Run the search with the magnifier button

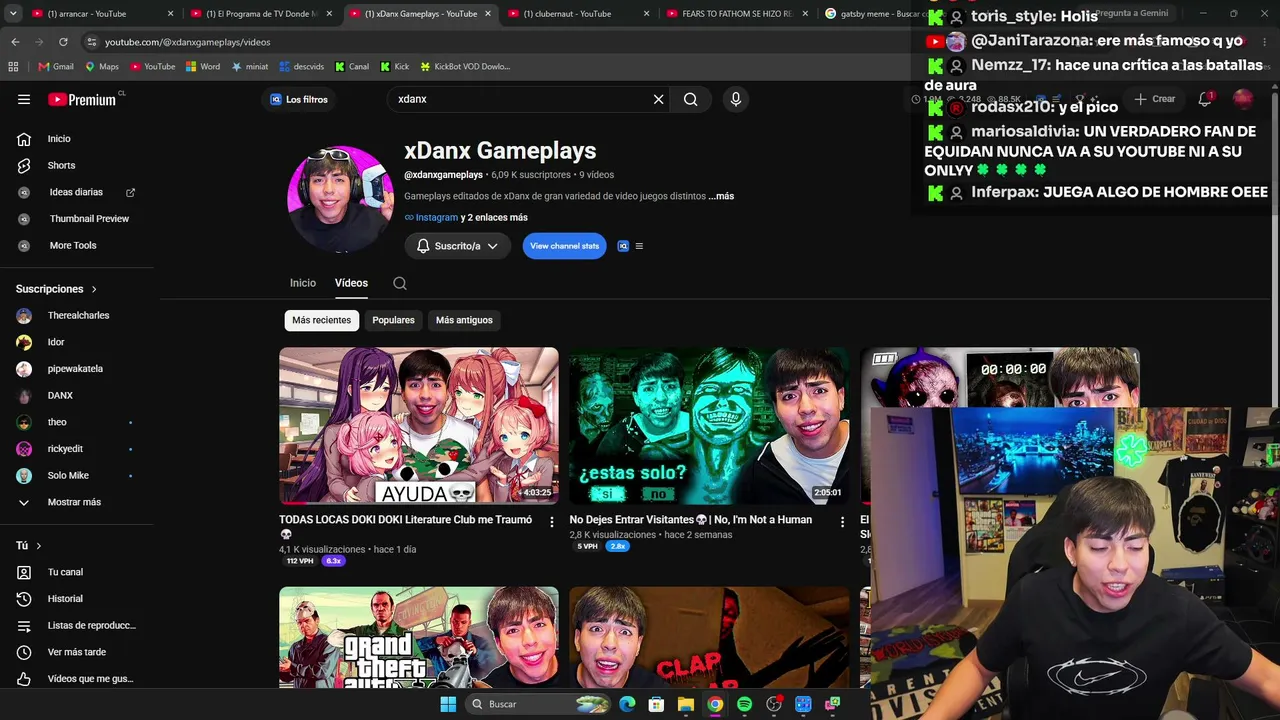[x=691, y=99]
